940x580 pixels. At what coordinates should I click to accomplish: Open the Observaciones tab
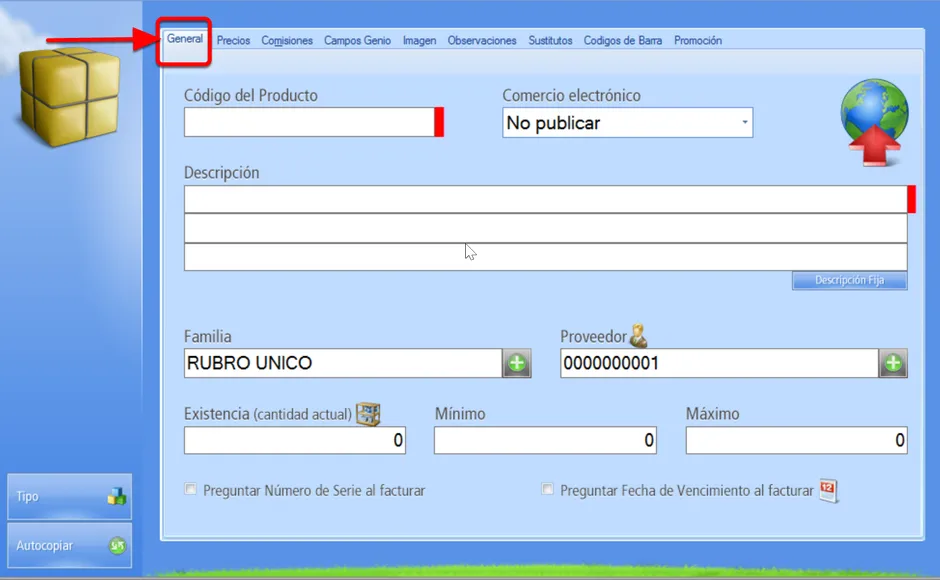click(481, 41)
